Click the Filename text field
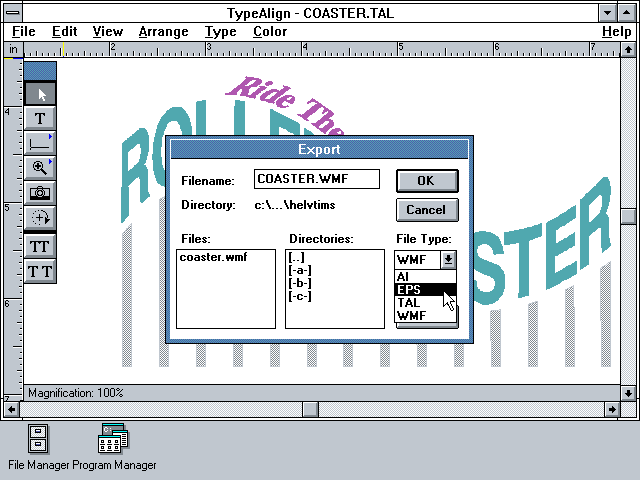Image resolution: width=640 pixels, height=480 pixels. coord(316,179)
